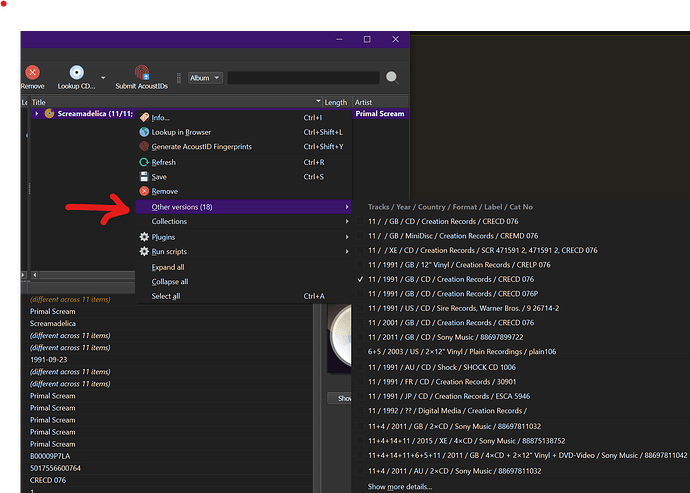The image size is (690, 493).
Task: Open the Album search type dropdown
Action: (x=205, y=77)
